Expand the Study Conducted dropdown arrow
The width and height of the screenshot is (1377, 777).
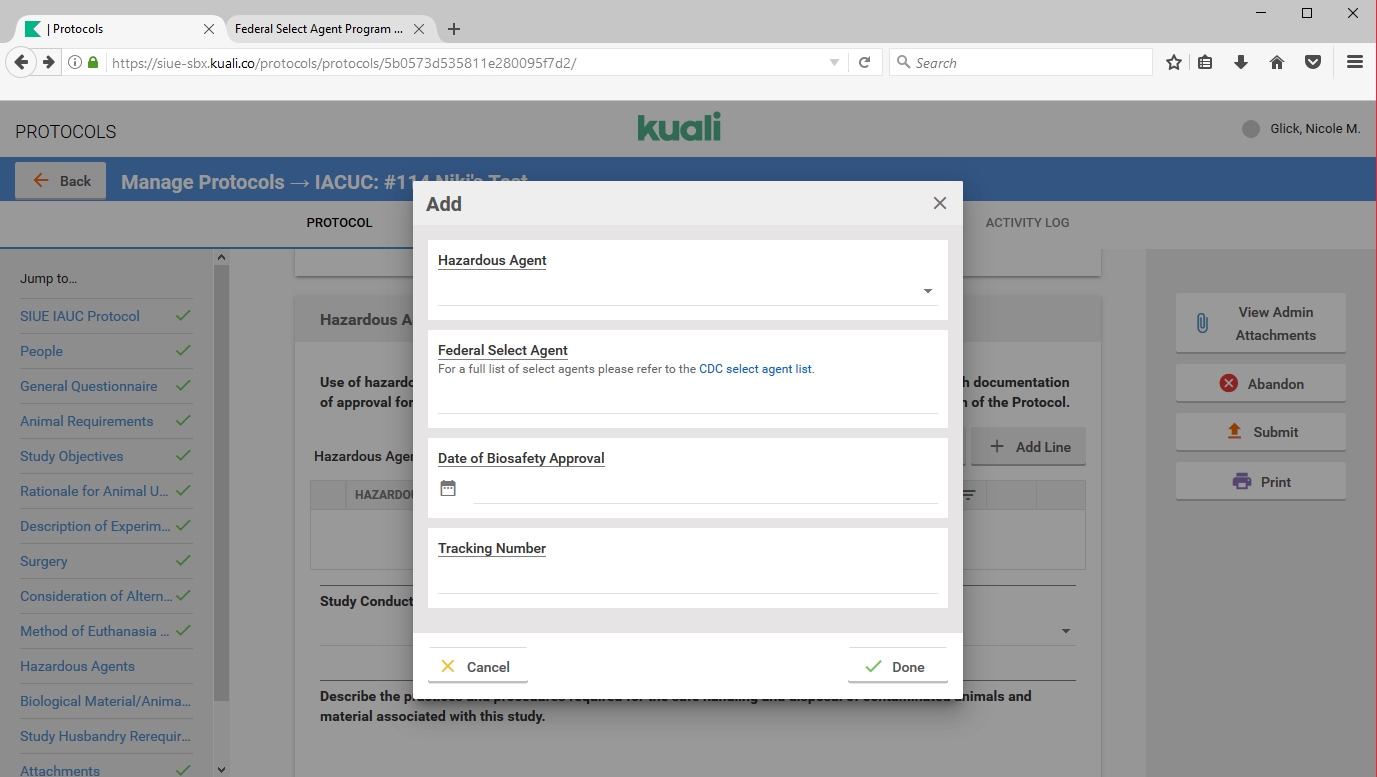pyautogui.click(x=1065, y=631)
